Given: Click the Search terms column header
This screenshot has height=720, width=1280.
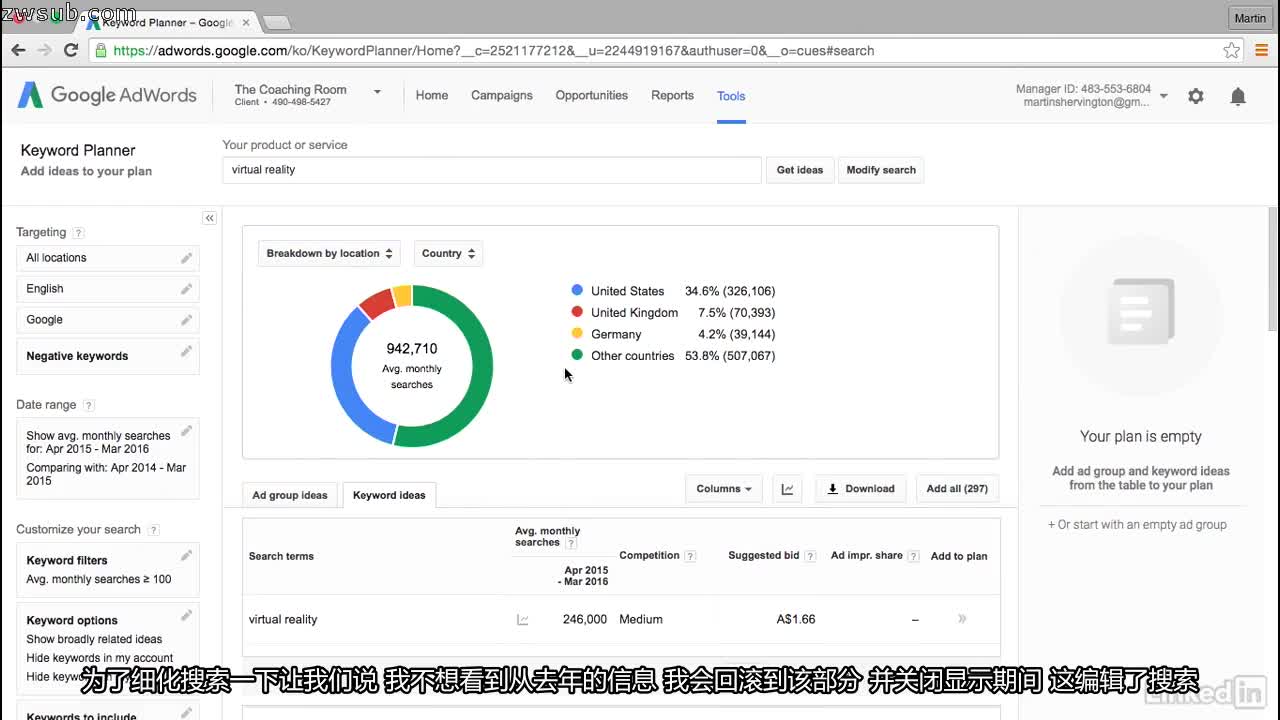Looking at the screenshot, I should (281, 556).
